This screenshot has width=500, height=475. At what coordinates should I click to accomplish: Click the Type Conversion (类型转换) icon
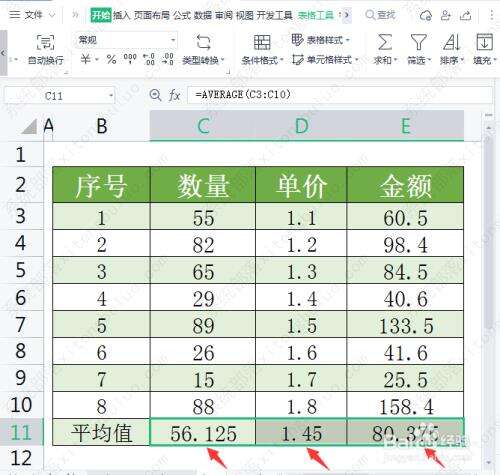203,43
